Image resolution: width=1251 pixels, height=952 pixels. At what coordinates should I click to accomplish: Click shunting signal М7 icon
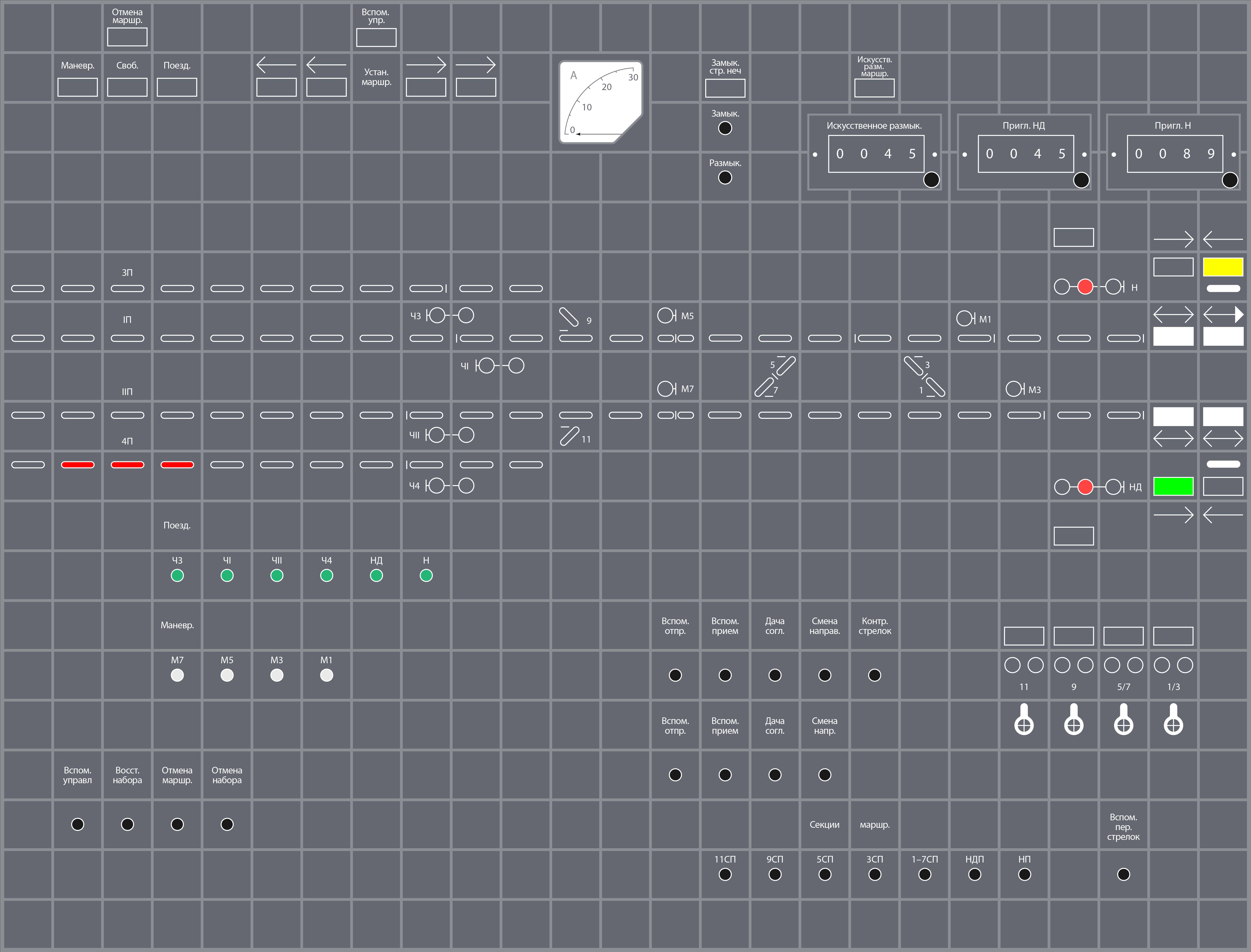[667, 389]
